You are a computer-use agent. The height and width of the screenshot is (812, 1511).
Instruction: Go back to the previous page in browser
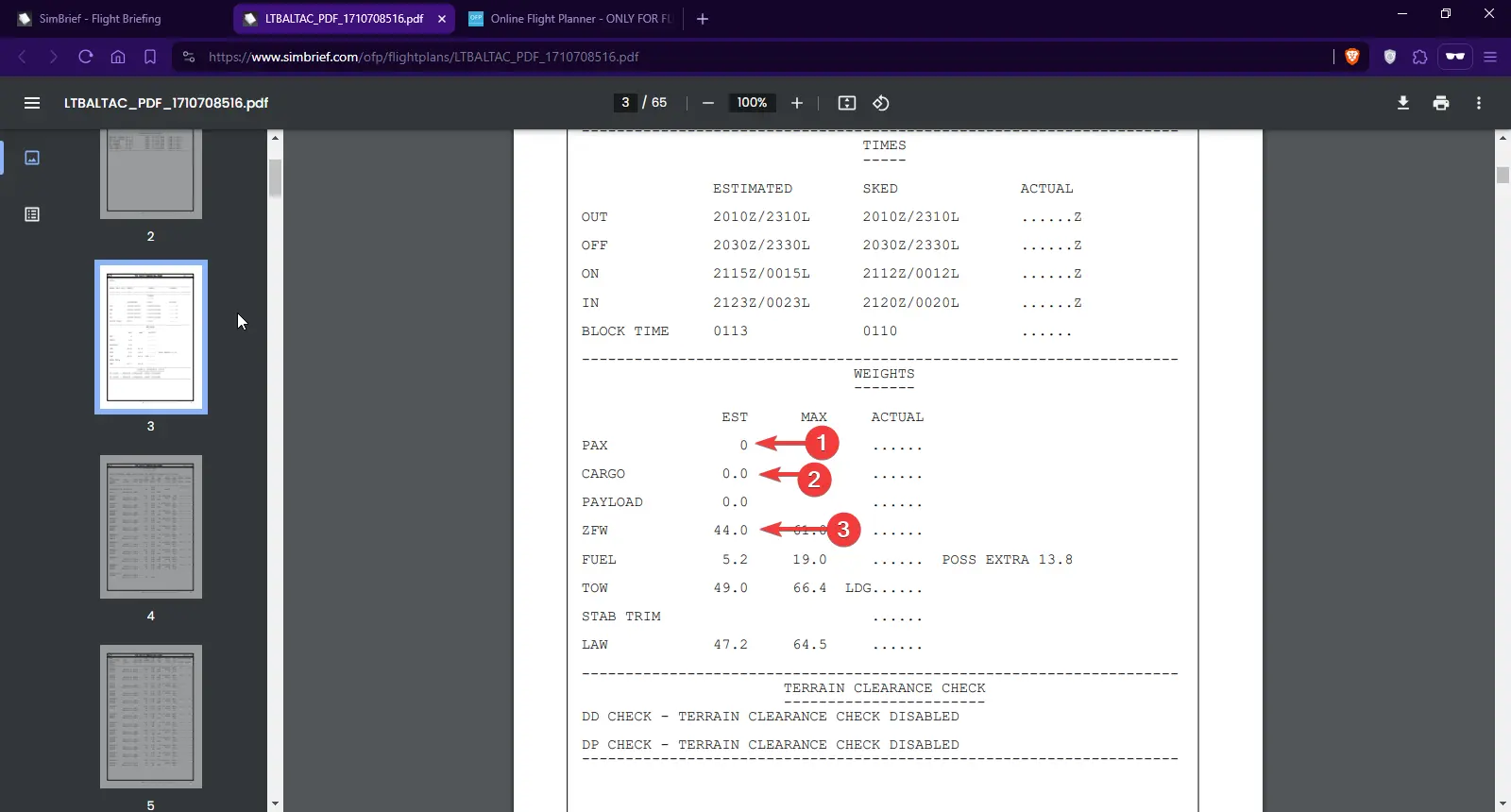(x=23, y=57)
